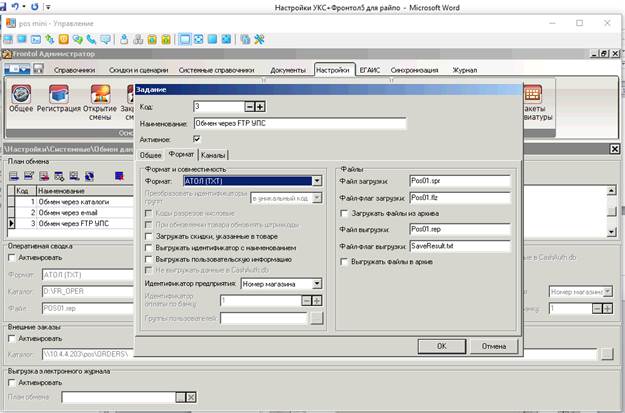Toggle Активировать under Внешние заказы
The image size is (625, 413).
(x=12, y=339)
